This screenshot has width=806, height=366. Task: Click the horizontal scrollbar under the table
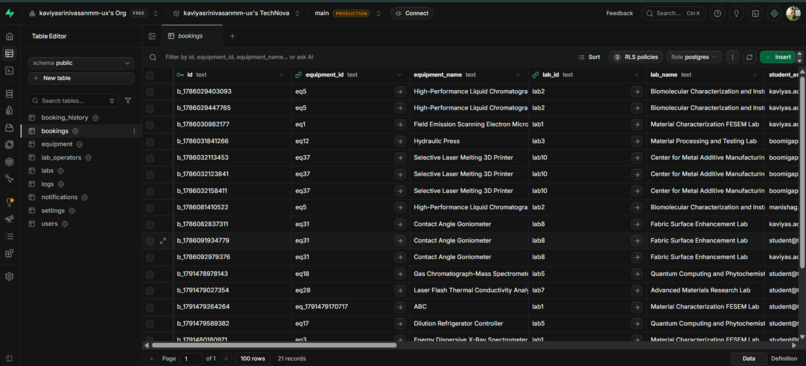coord(274,345)
